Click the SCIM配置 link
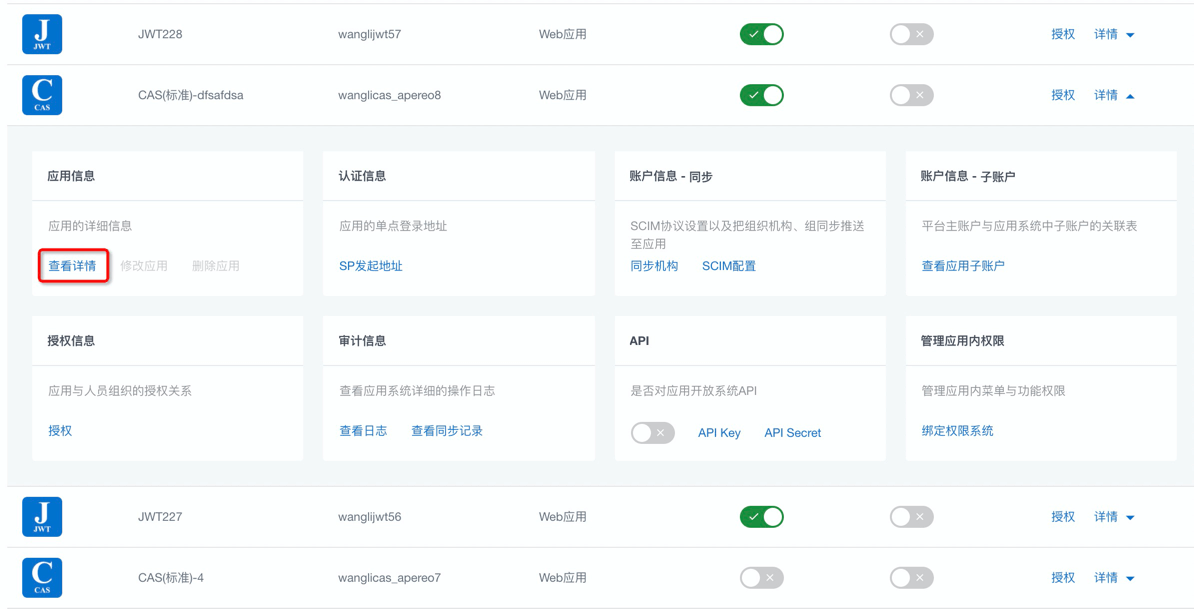 (x=728, y=266)
